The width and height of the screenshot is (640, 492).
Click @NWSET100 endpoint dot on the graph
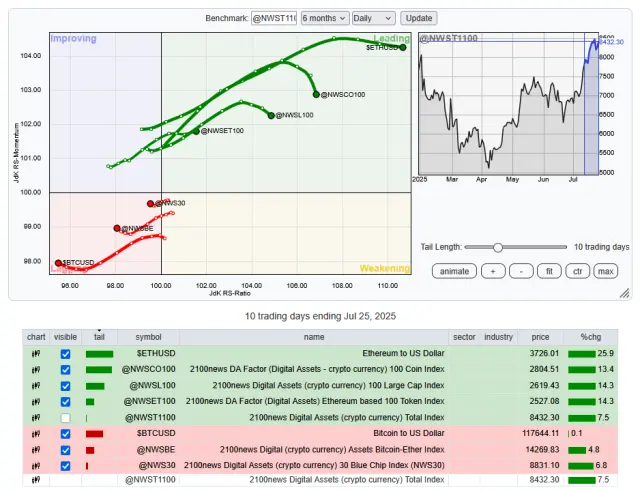pyautogui.click(x=196, y=131)
